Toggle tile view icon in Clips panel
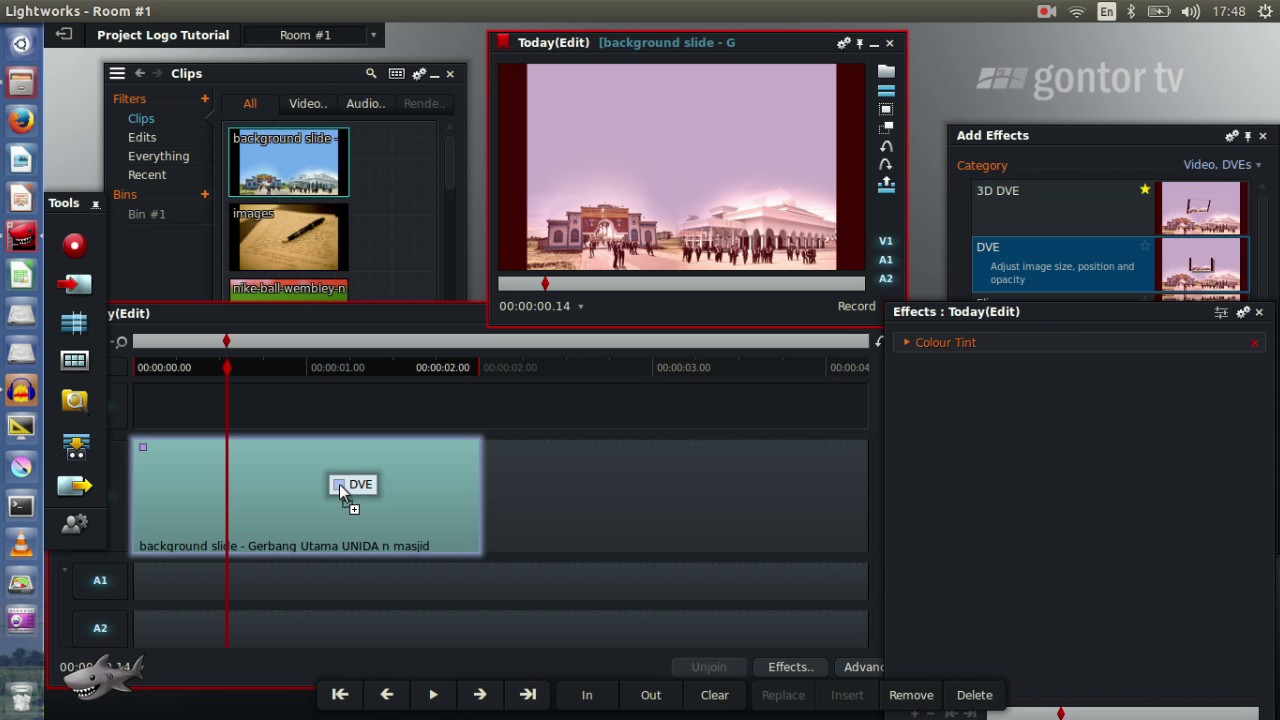The width and height of the screenshot is (1280, 720). (x=397, y=73)
